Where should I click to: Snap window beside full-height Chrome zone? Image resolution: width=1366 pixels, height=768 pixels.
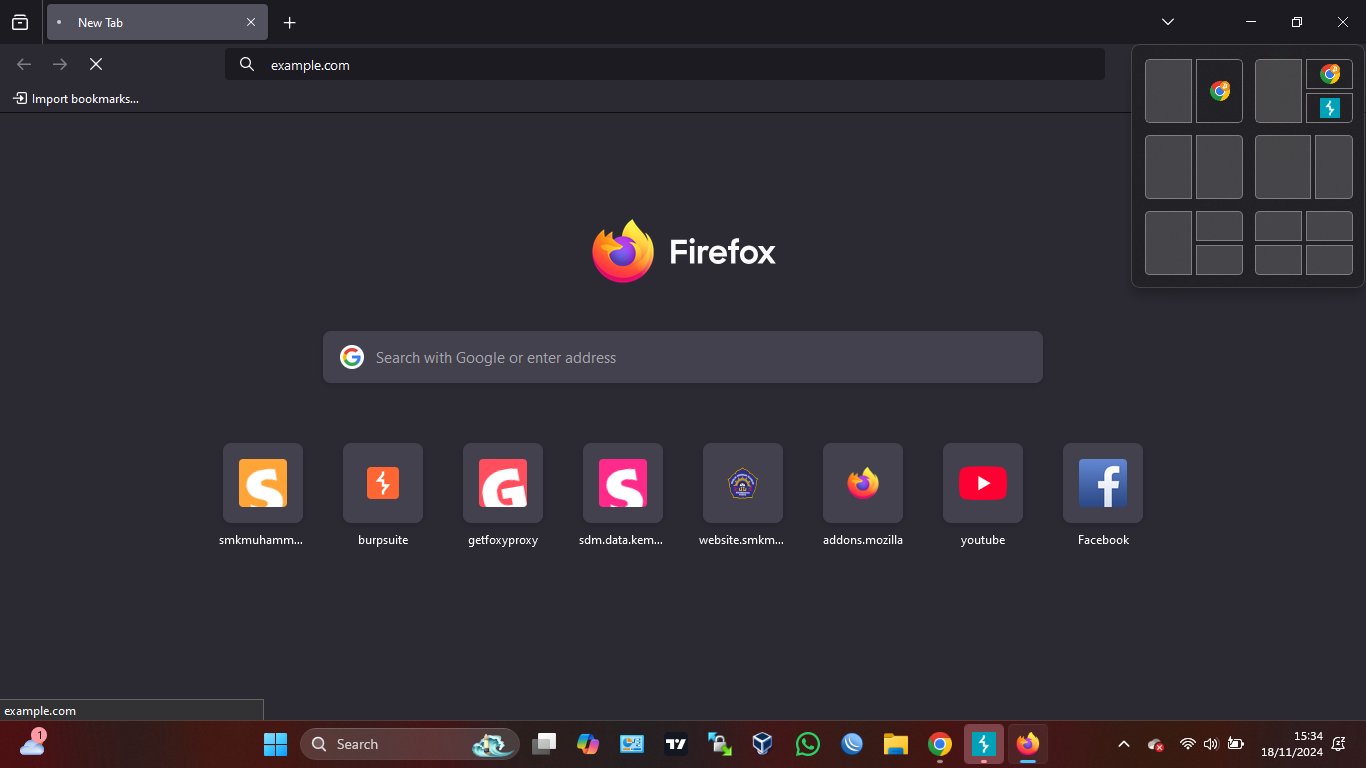(1168, 91)
